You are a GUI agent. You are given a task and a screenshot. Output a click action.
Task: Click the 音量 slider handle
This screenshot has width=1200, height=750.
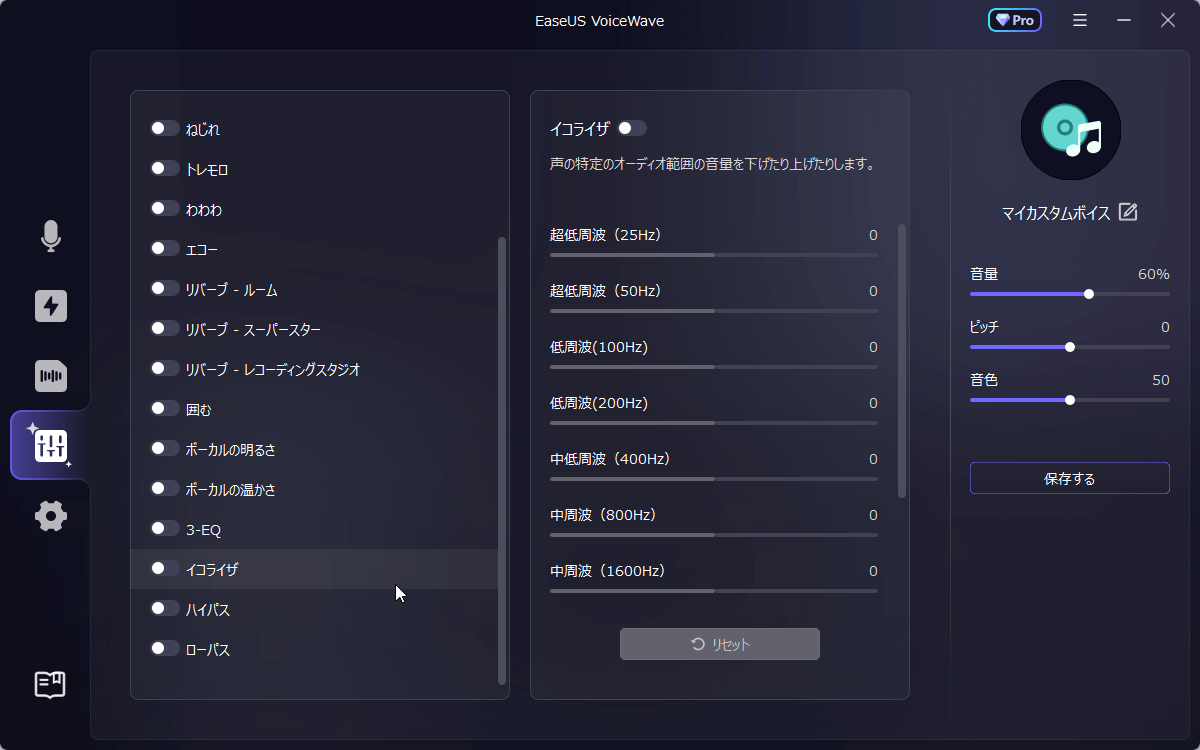tap(1089, 294)
